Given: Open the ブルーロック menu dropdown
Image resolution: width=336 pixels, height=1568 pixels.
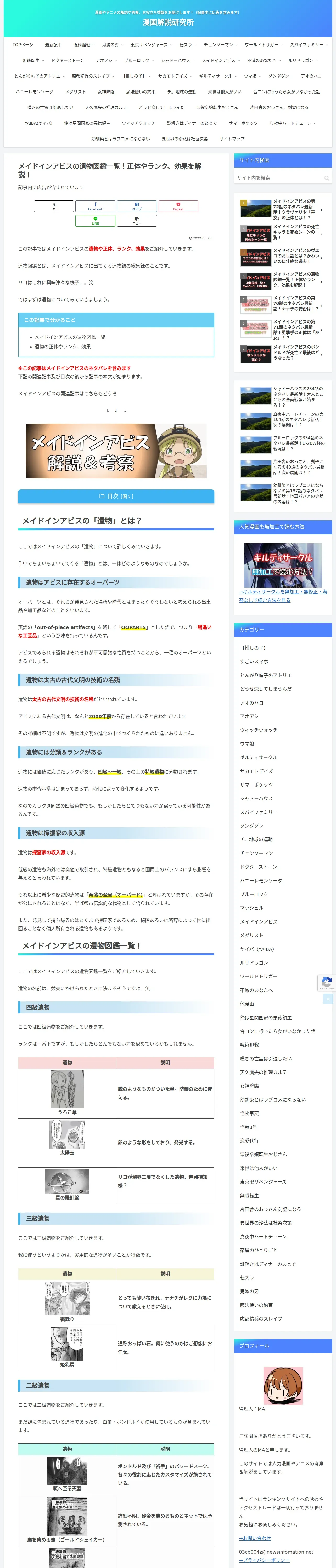Looking at the screenshot, I should 138,60.
